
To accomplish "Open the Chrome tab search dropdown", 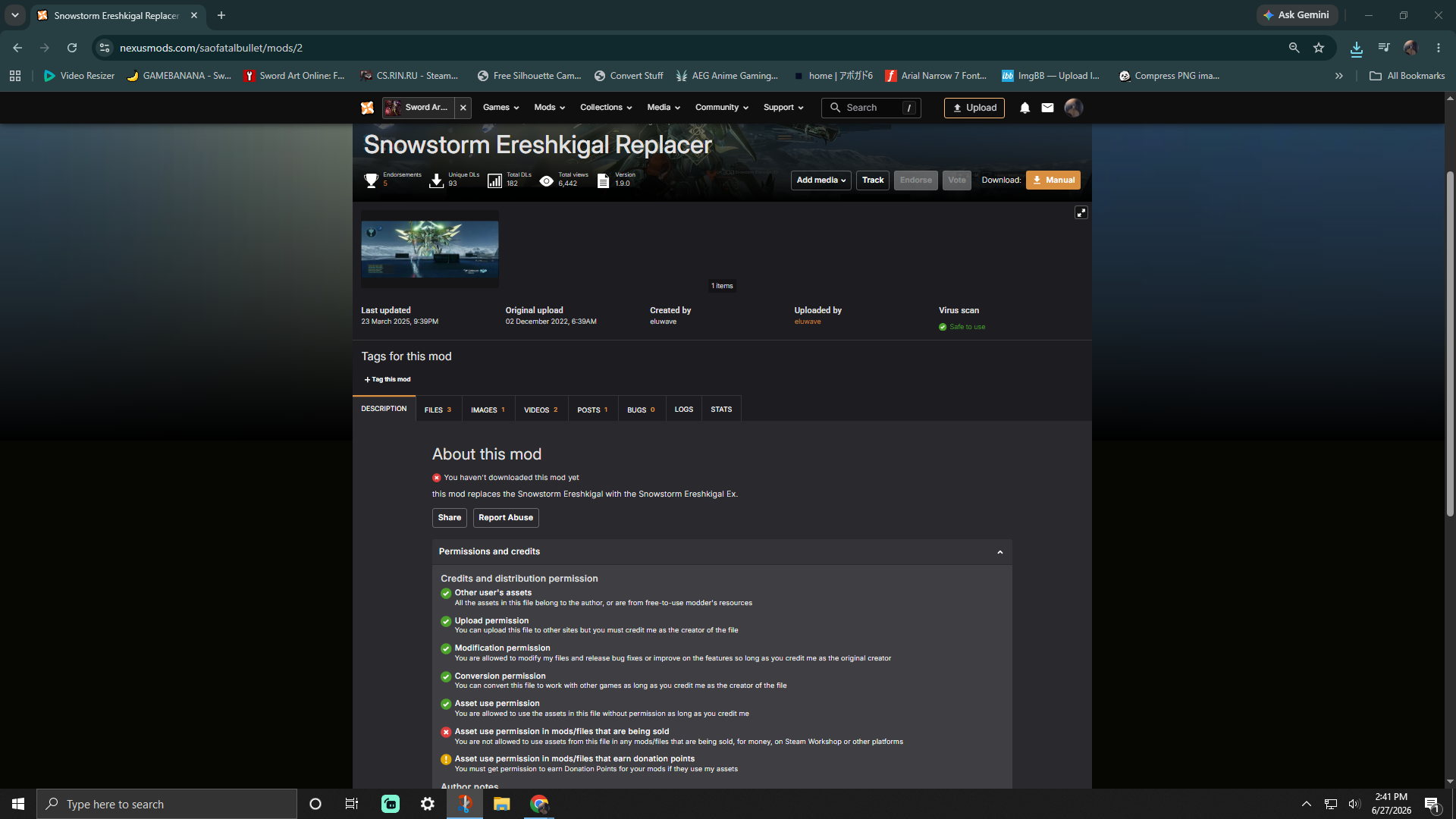I will (14, 15).
